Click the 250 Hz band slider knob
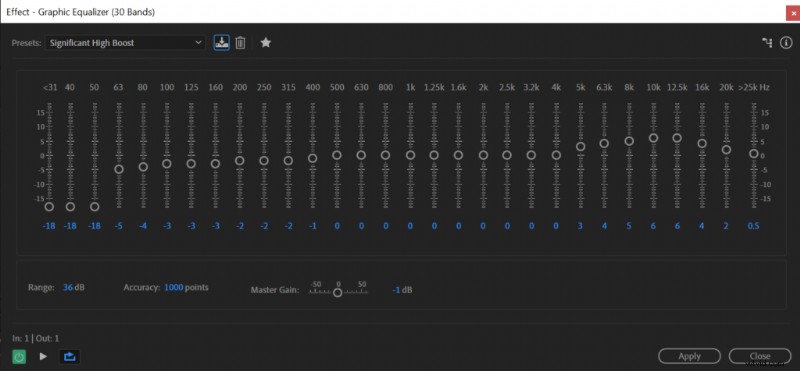800x371 pixels. 264,160
